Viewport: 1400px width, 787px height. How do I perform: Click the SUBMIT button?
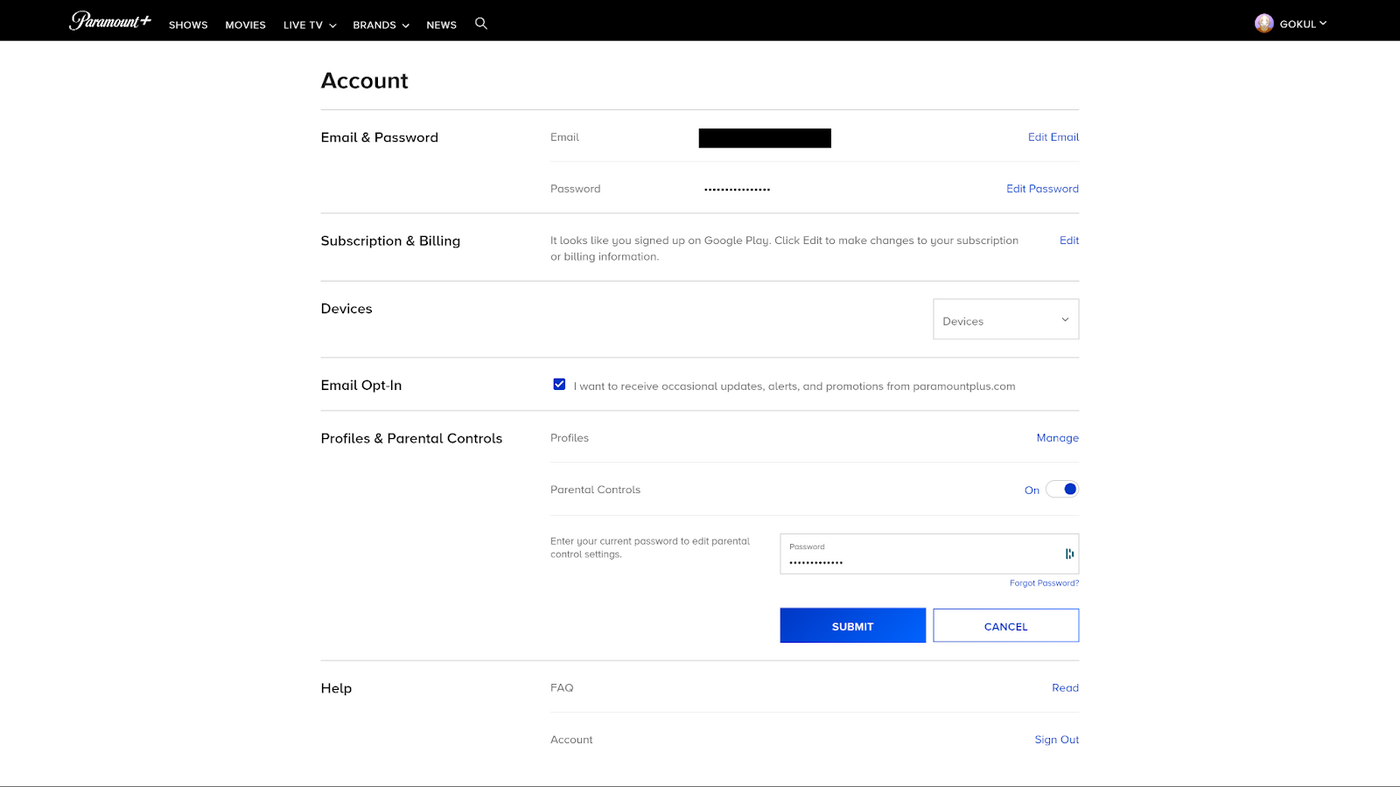tap(853, 626)
